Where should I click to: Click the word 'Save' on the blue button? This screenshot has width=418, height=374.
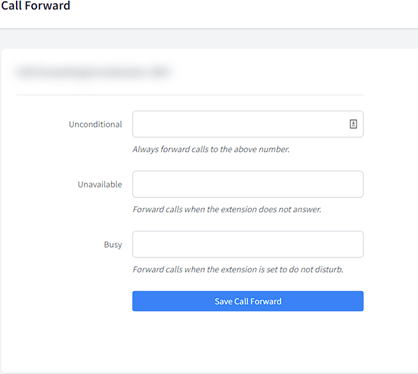pyautogui.click(x=223, y=301)
